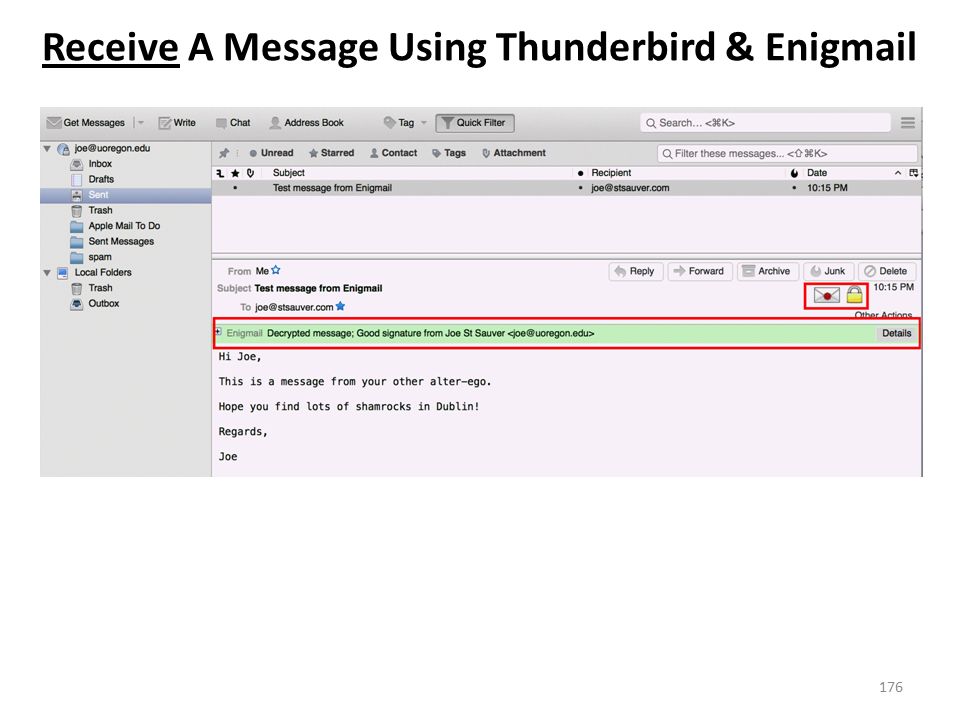Viewport: 960px width, 720px height.
Task: Sort messages by Date column
Action: pos(817,173)
